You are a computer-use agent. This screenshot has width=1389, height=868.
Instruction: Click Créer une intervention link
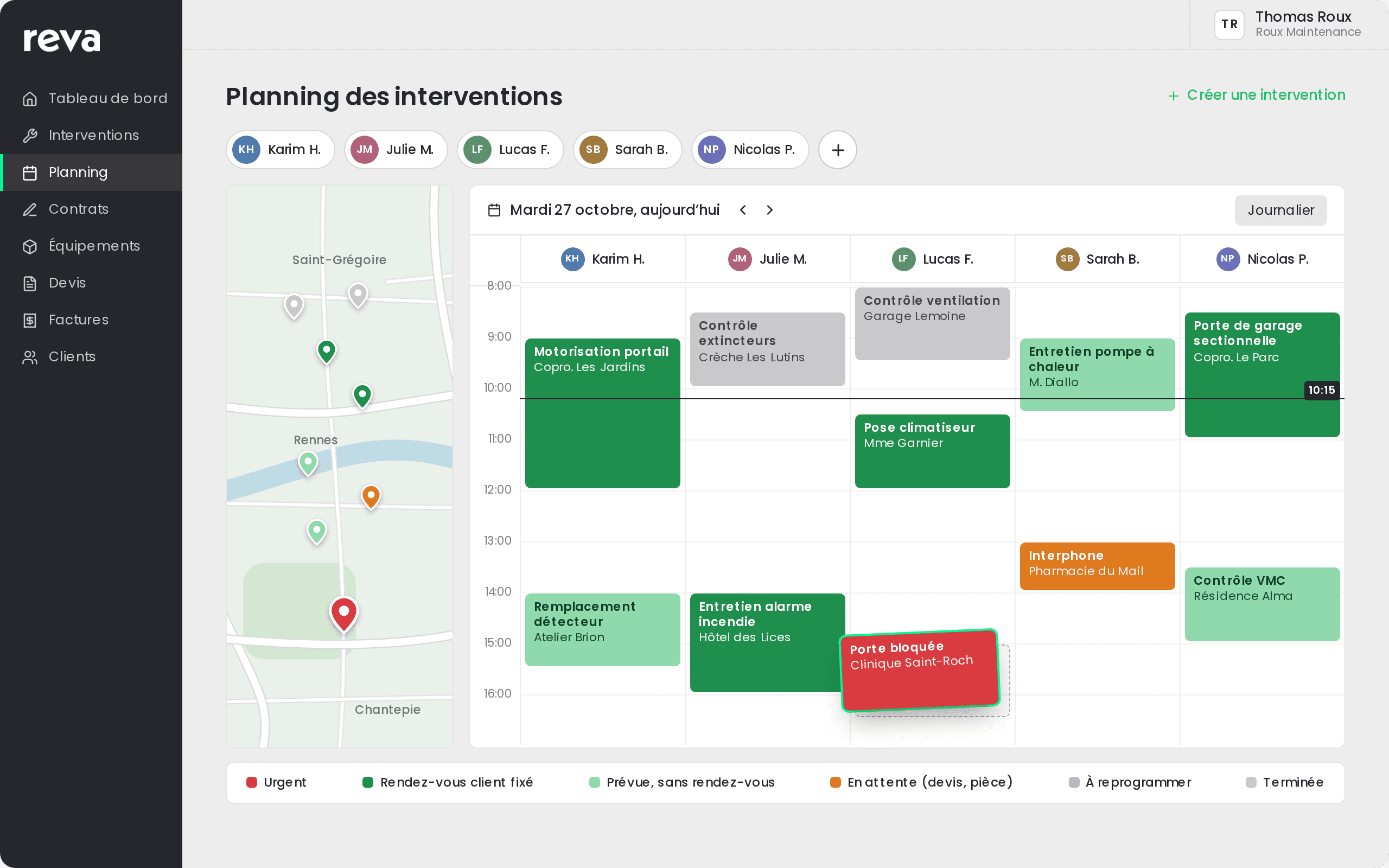(x=1257, y=95)
